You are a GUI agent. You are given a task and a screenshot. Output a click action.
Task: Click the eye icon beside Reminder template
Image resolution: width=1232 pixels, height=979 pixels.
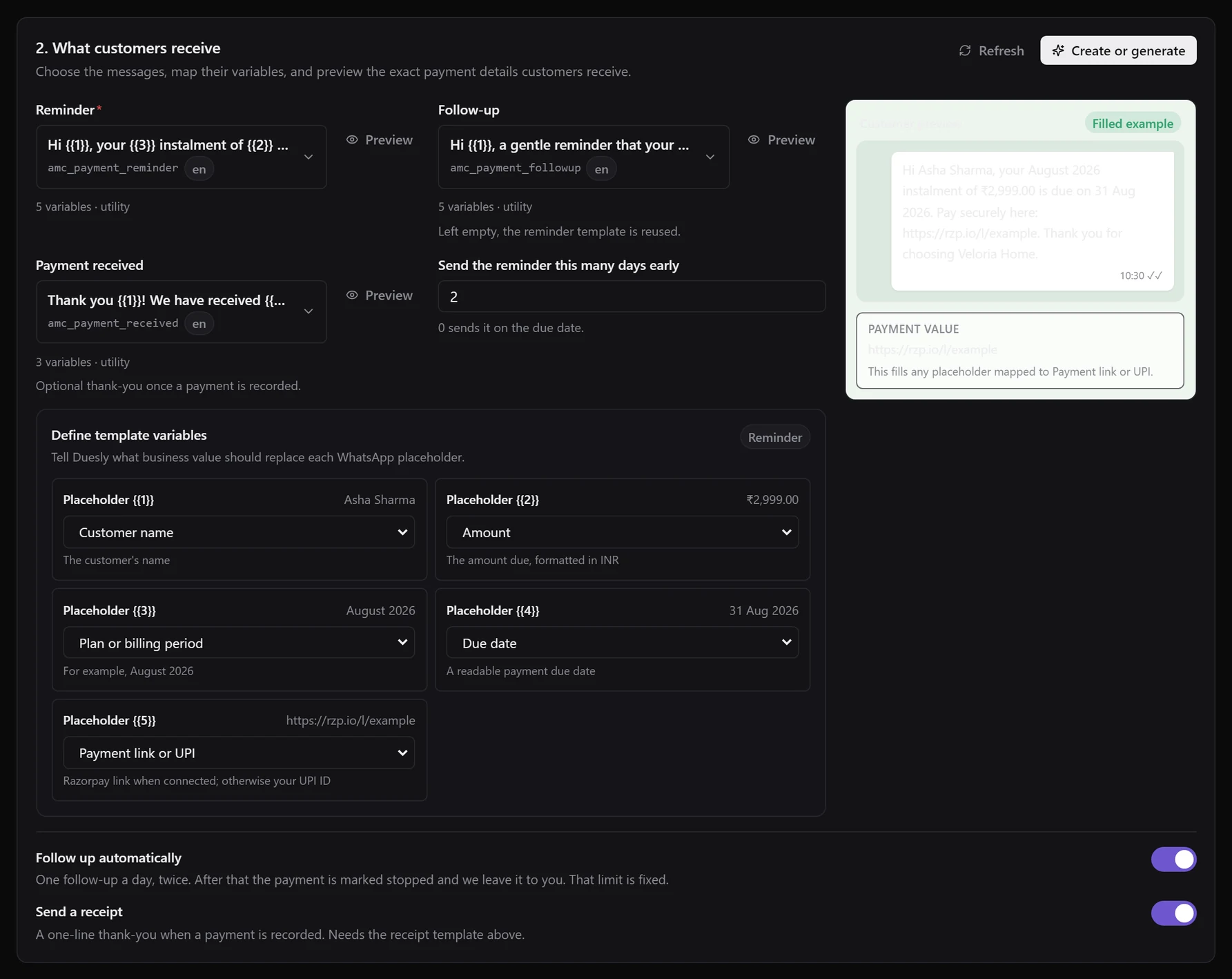pos(352,139)
